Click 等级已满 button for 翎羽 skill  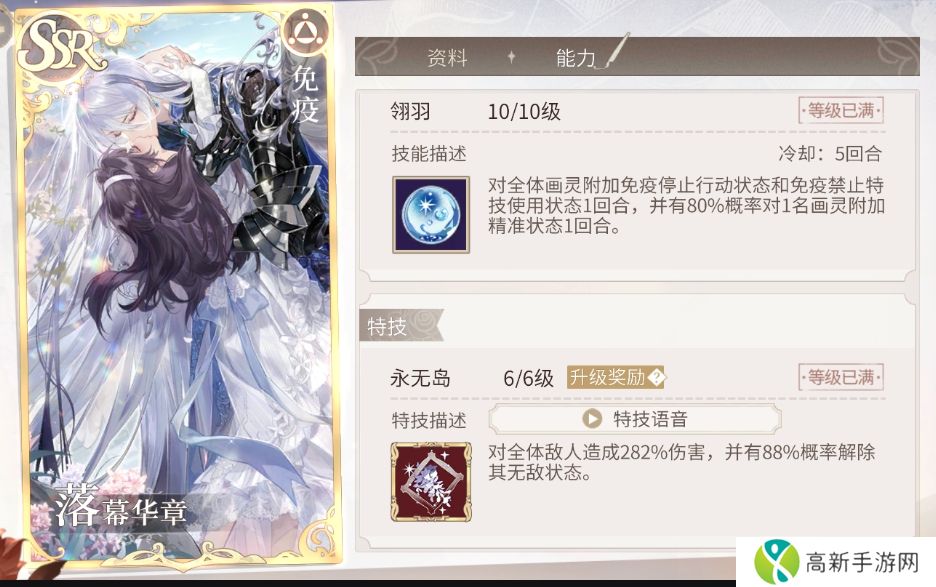[x=840, y=110]
